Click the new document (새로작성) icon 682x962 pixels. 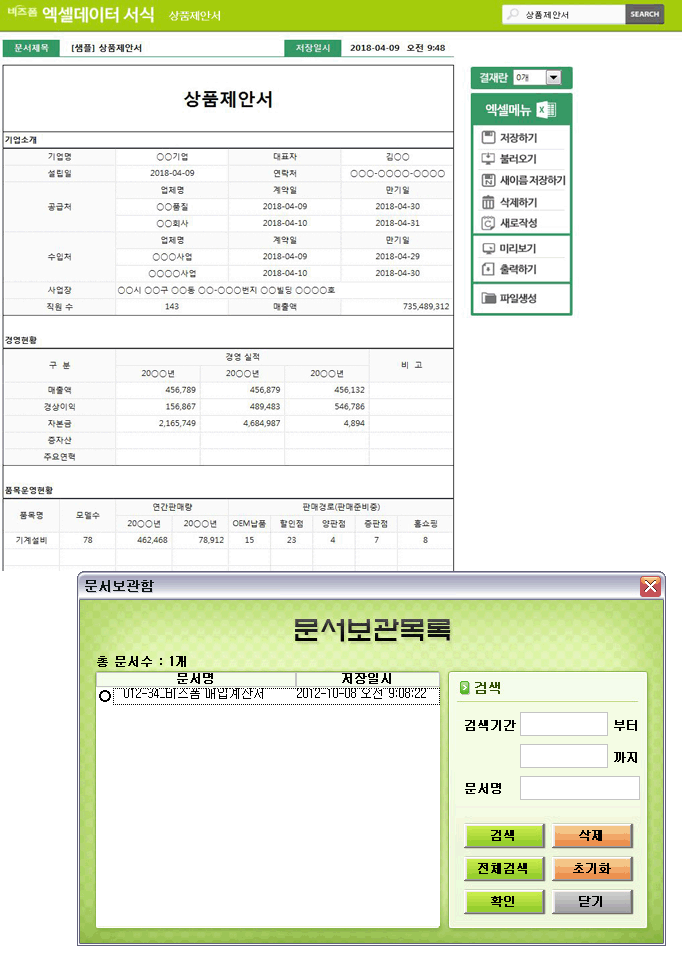pos(488,223)
